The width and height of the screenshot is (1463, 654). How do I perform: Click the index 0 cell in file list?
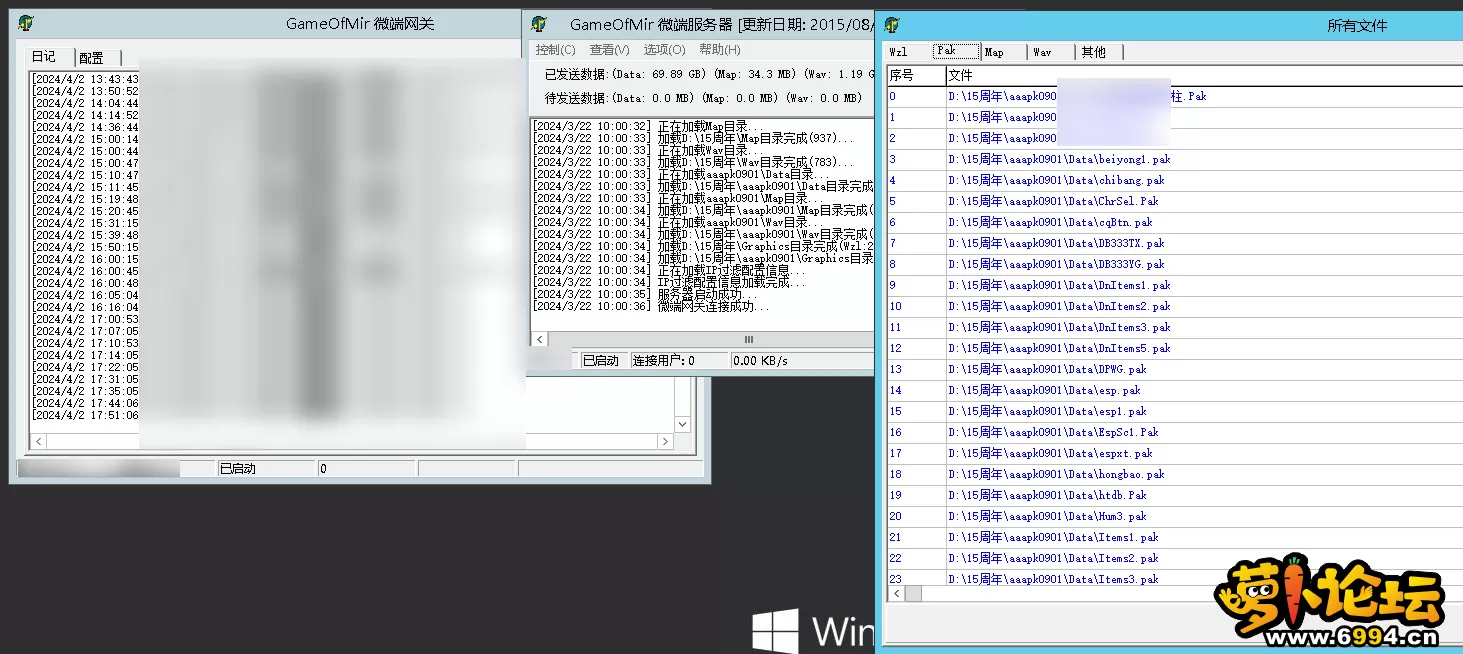pos(915,97)
